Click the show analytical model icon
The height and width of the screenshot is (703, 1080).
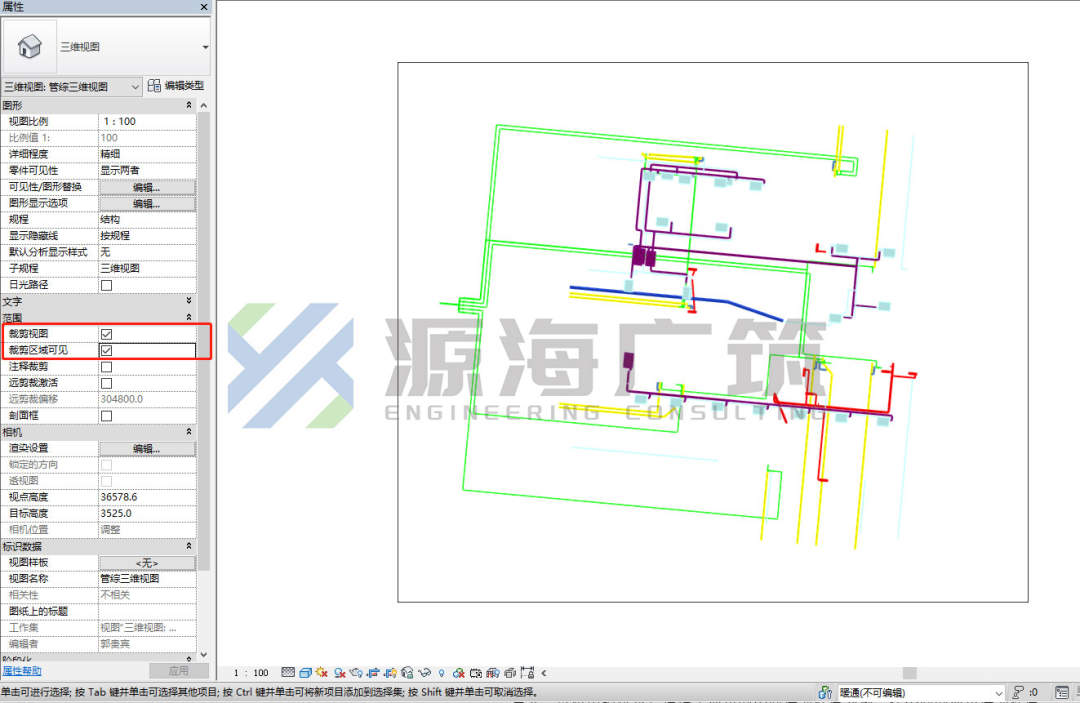click(492, 673)
